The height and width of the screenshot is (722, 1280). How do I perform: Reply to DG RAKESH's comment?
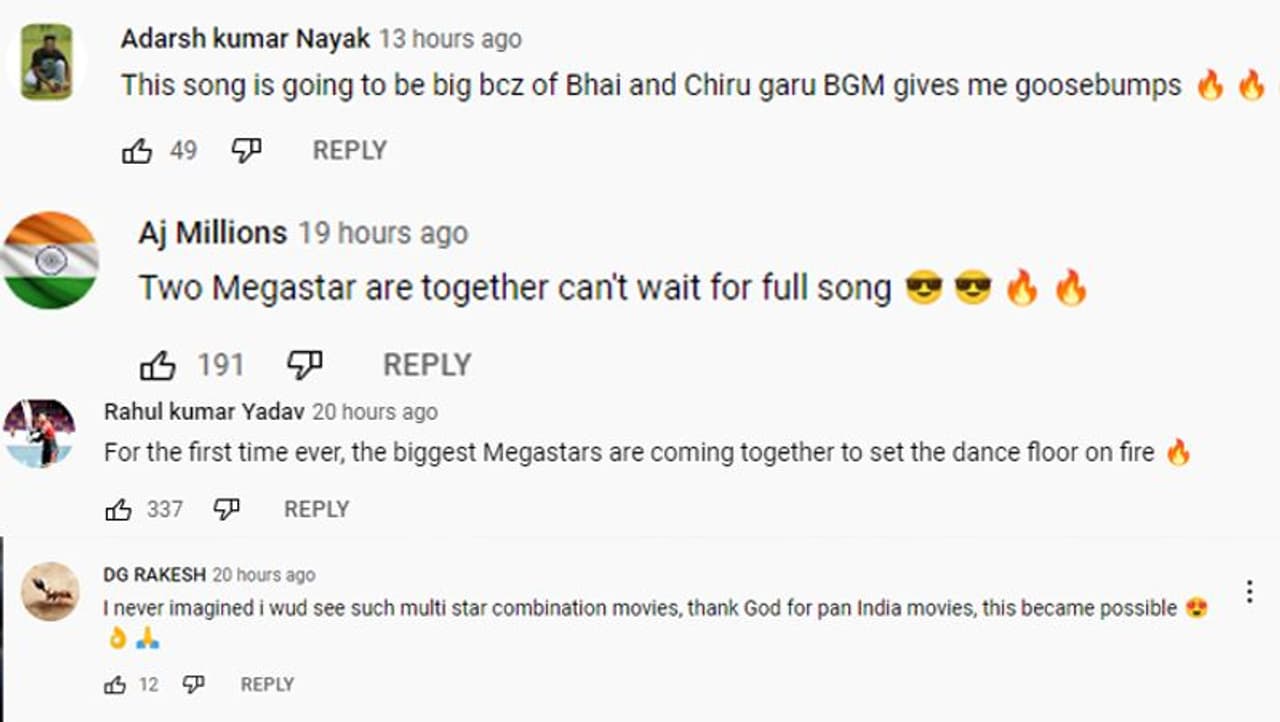pos(267,684)
